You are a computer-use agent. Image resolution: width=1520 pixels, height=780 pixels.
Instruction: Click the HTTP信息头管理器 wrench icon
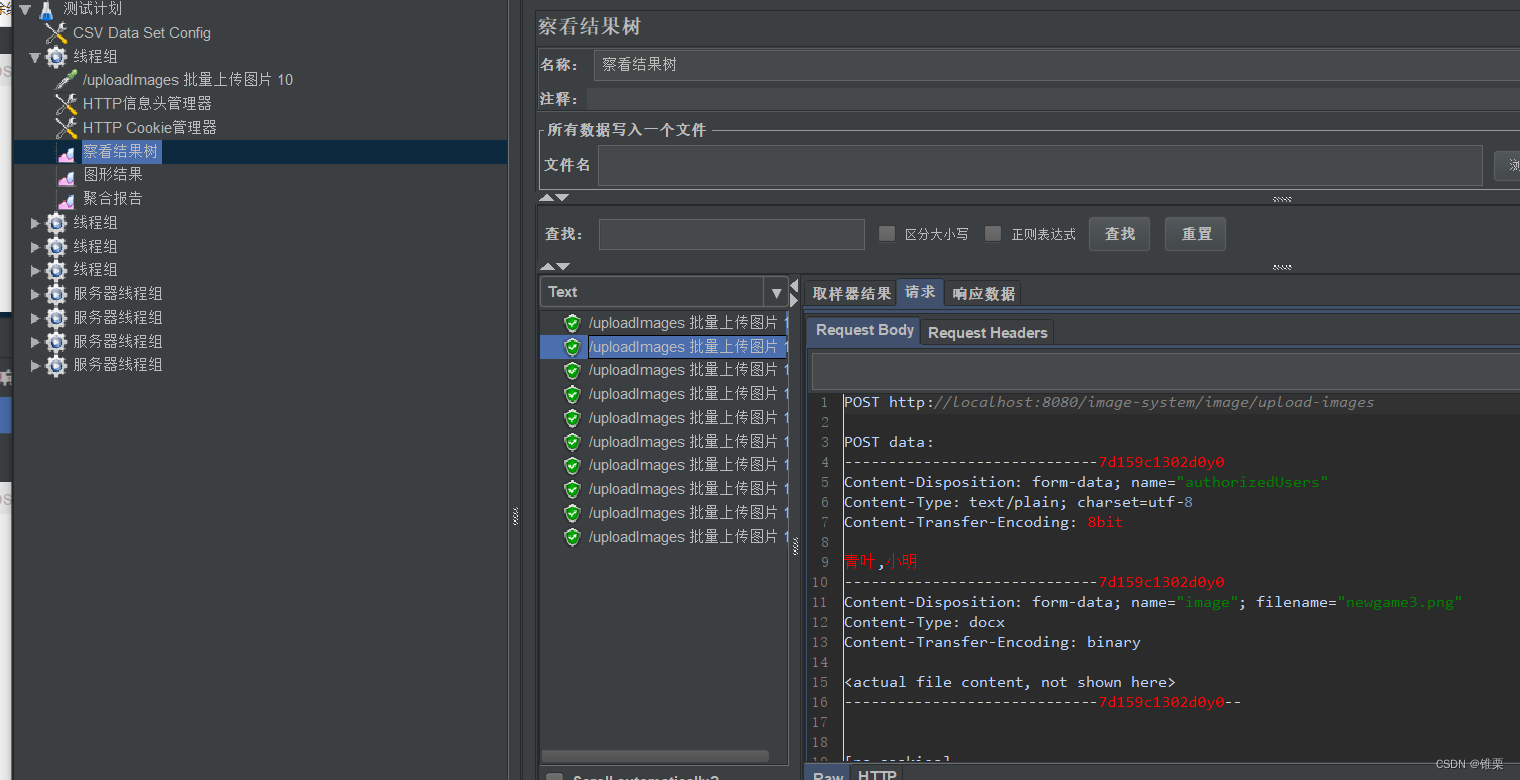tap(67, 104)
